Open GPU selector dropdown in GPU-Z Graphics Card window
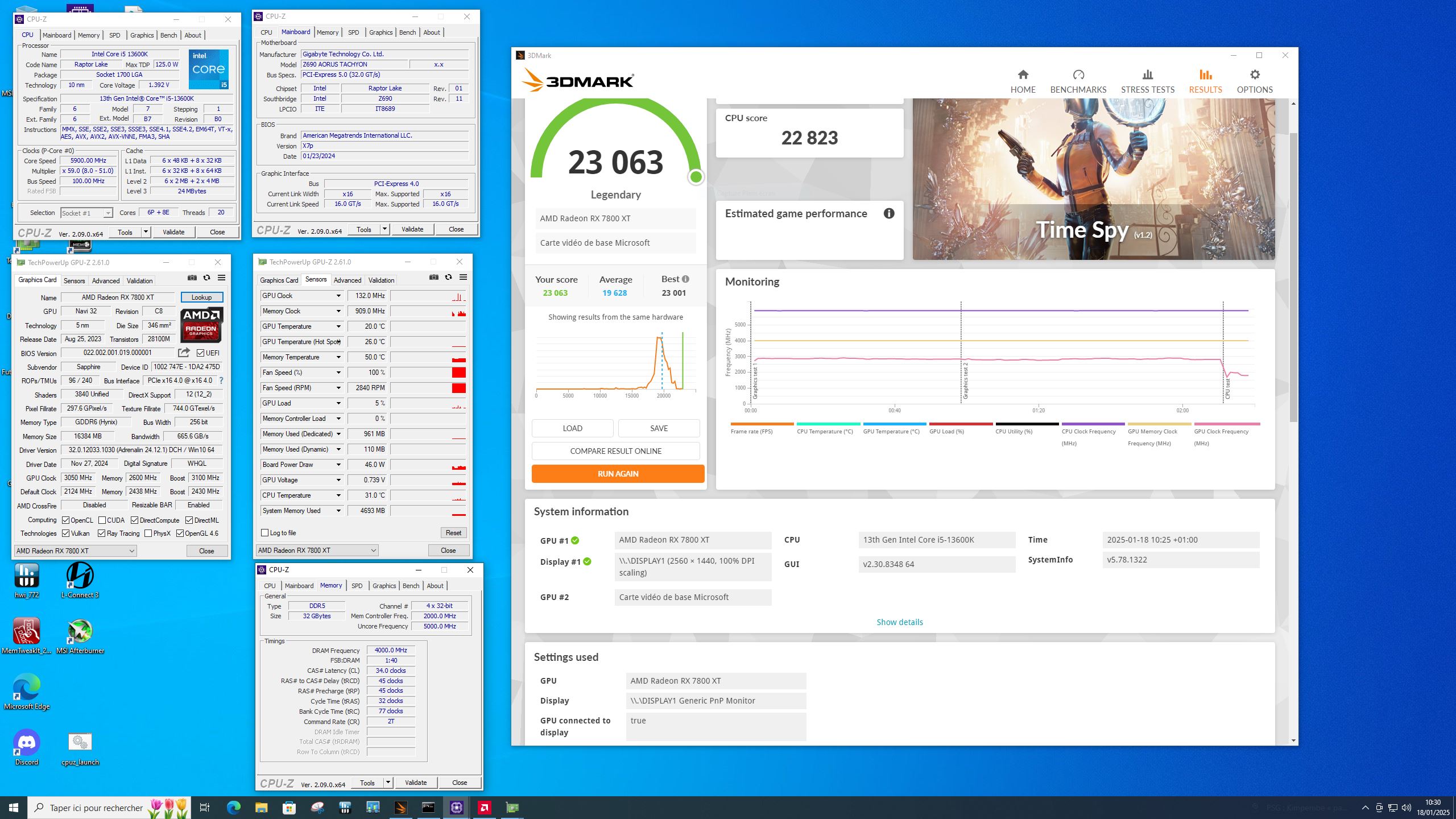Viewport: 1456px width, 819px height. (75, 551)
